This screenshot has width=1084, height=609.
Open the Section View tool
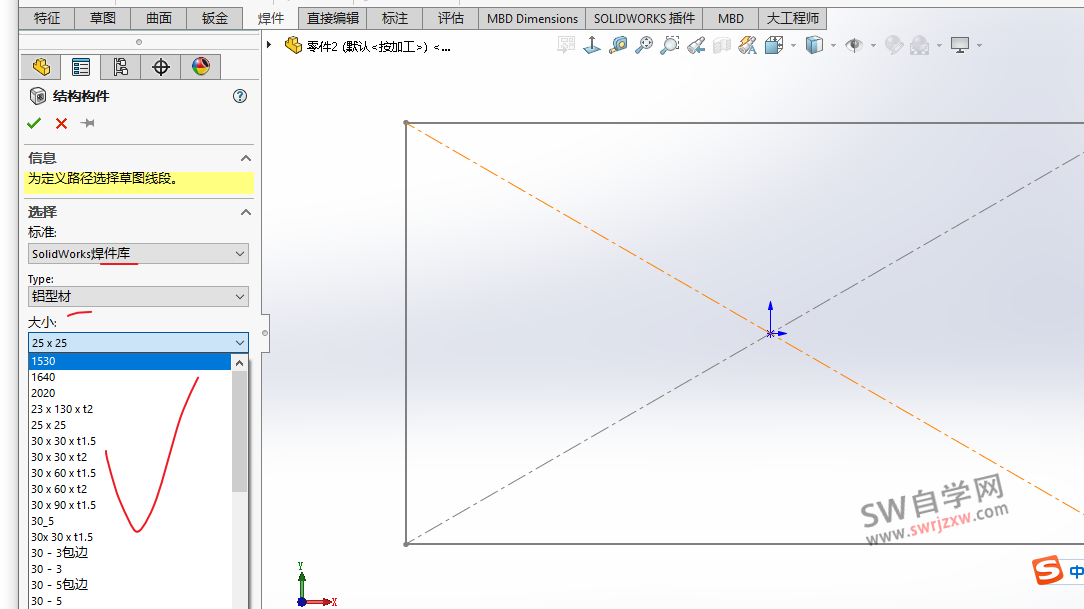click(721, 45)
